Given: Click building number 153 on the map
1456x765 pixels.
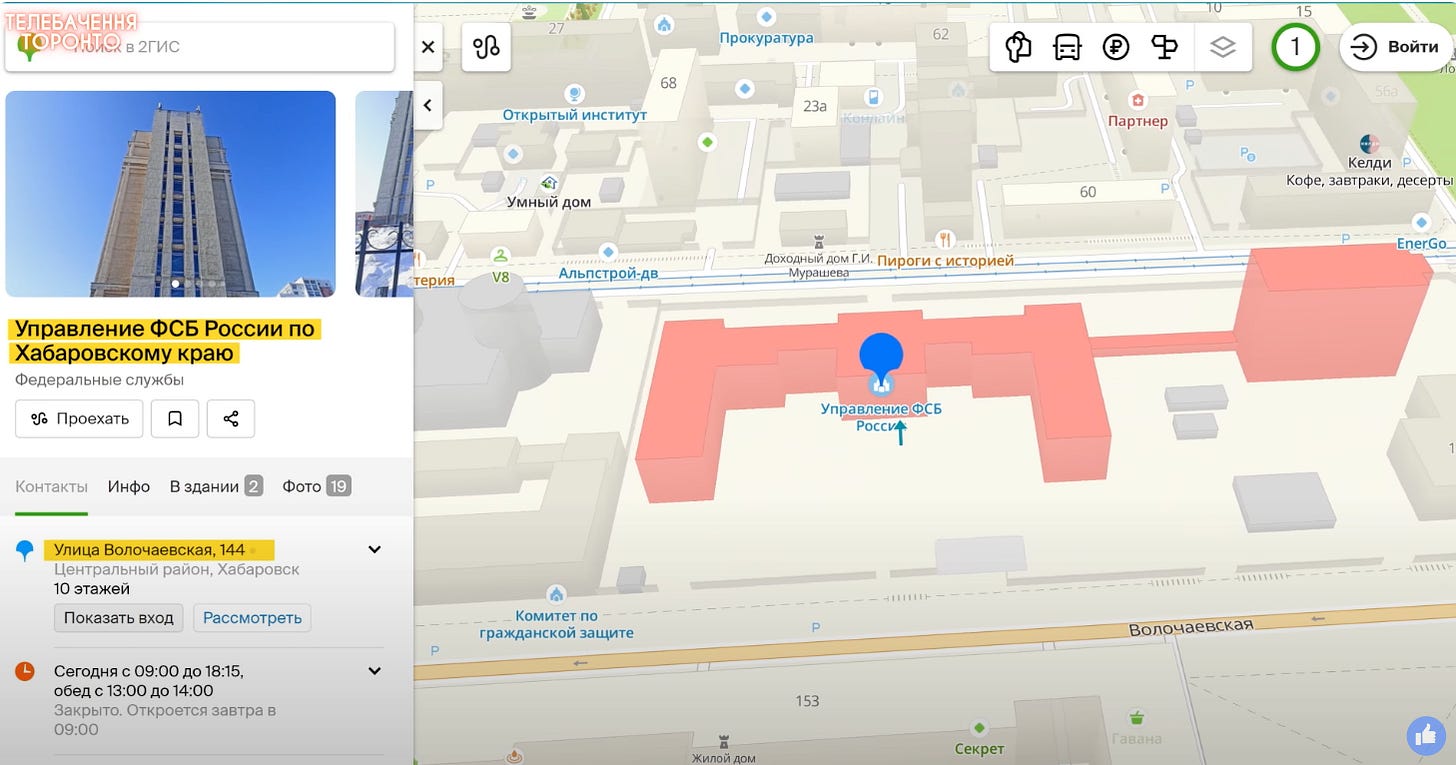Looking at the screenshot, I should [807, 701].
